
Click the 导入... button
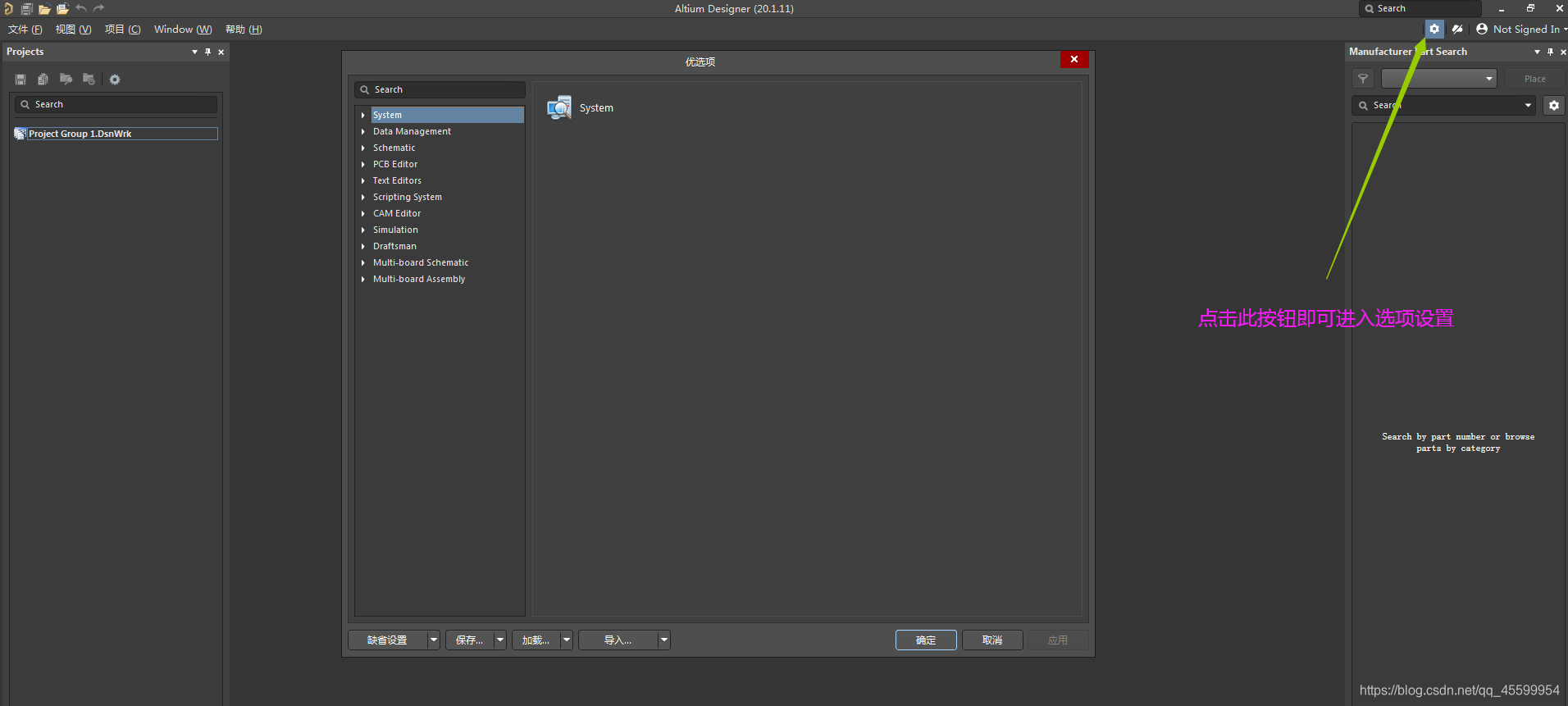click(x=618, y=640)
